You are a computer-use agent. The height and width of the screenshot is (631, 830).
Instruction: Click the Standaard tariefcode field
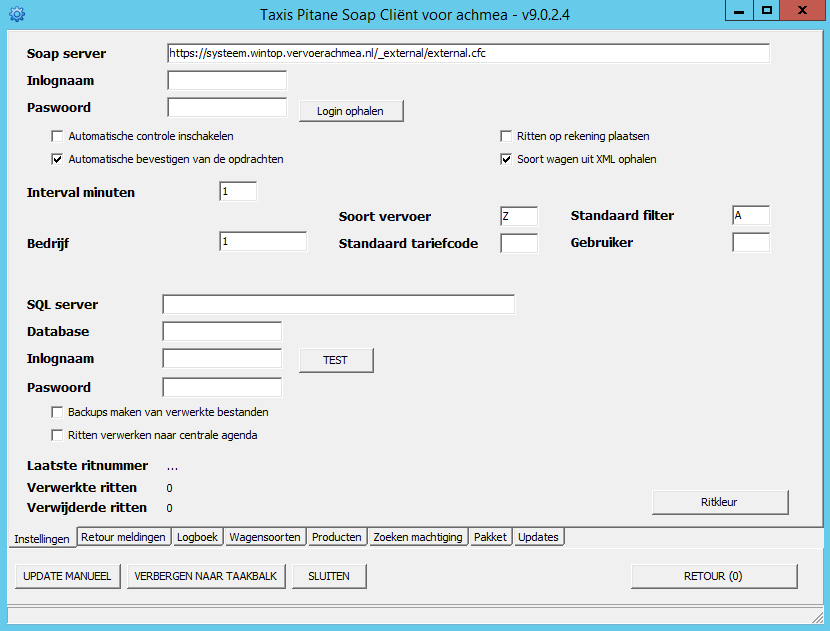[519, 243]
